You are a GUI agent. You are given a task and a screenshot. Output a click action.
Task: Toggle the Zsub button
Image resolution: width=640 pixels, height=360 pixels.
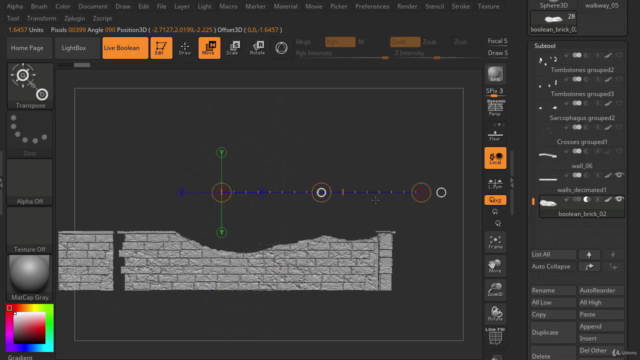[429, 42]
